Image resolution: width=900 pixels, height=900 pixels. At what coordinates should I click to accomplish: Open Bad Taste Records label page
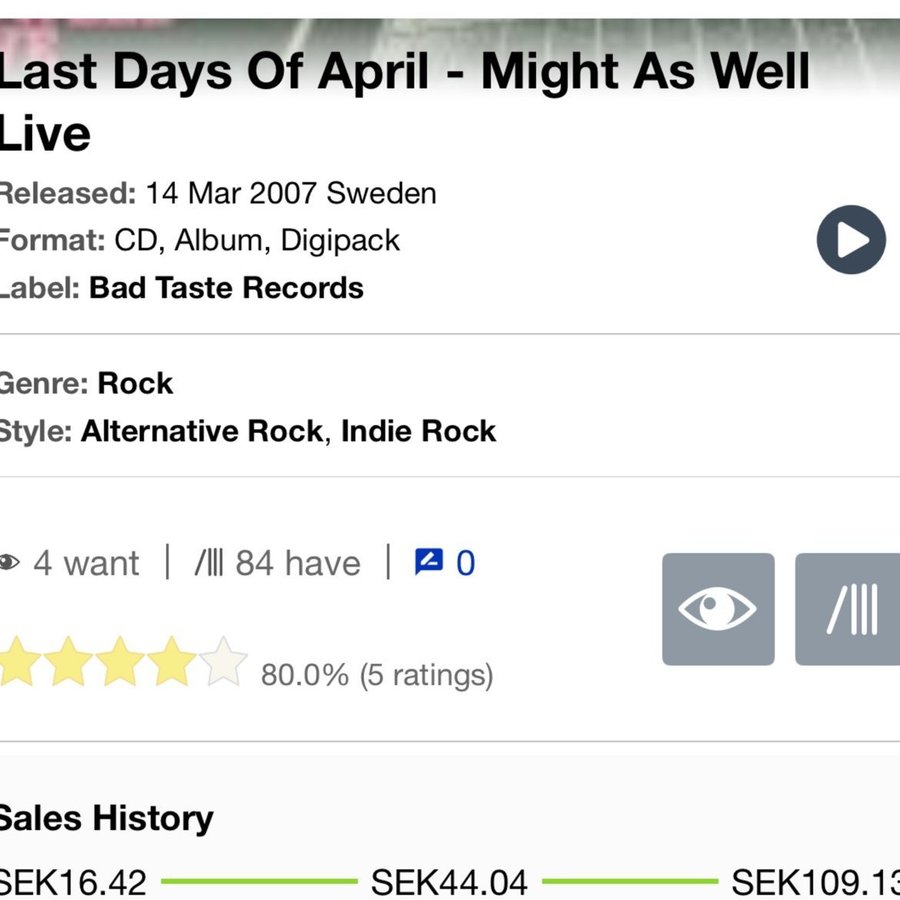[x=226, y=288]
